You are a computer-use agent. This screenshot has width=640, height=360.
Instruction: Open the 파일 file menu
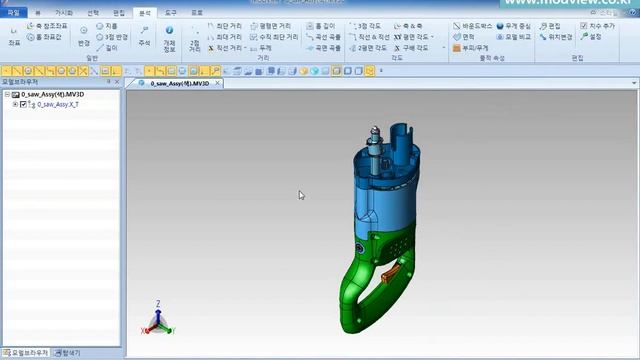pyautogui.click(x=13, y=13)
